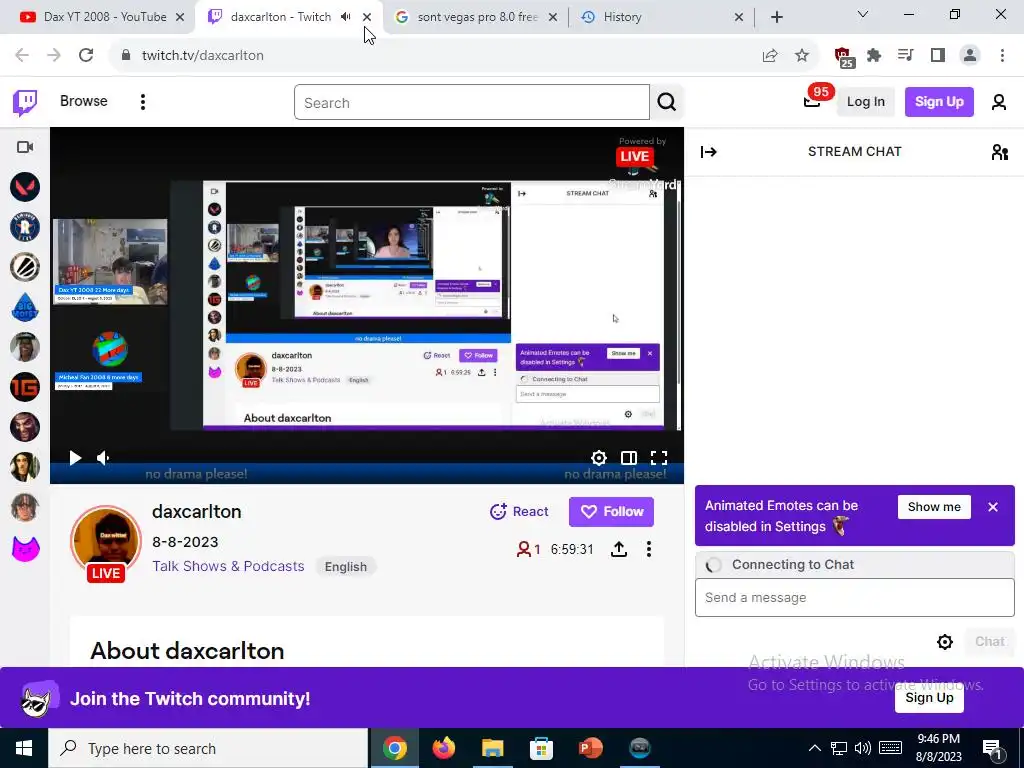Open PowerPoint from the taskbar

tap(590, 748)
